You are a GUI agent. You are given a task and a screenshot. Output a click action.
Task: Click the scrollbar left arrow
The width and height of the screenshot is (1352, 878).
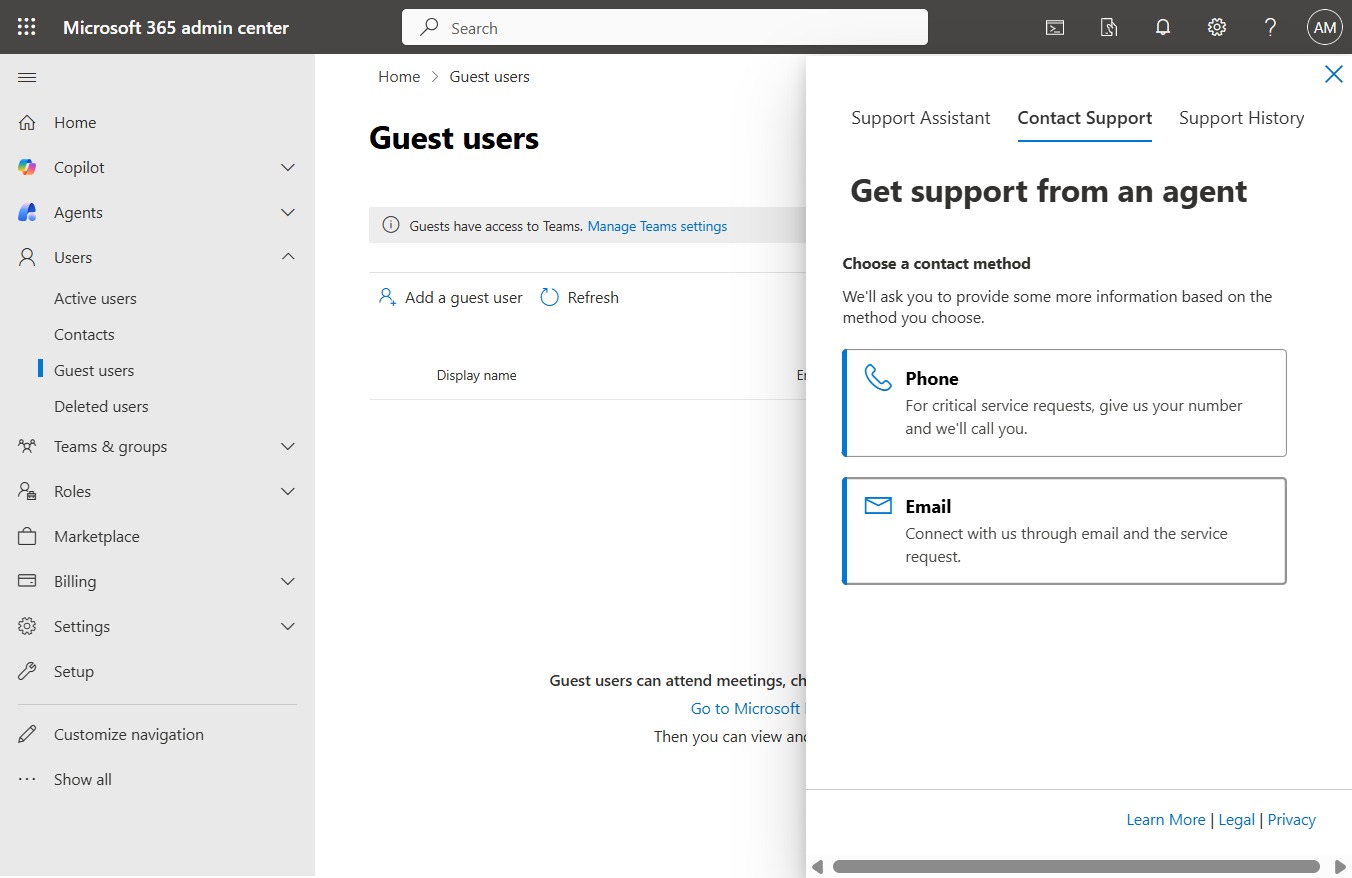[817, 866]
